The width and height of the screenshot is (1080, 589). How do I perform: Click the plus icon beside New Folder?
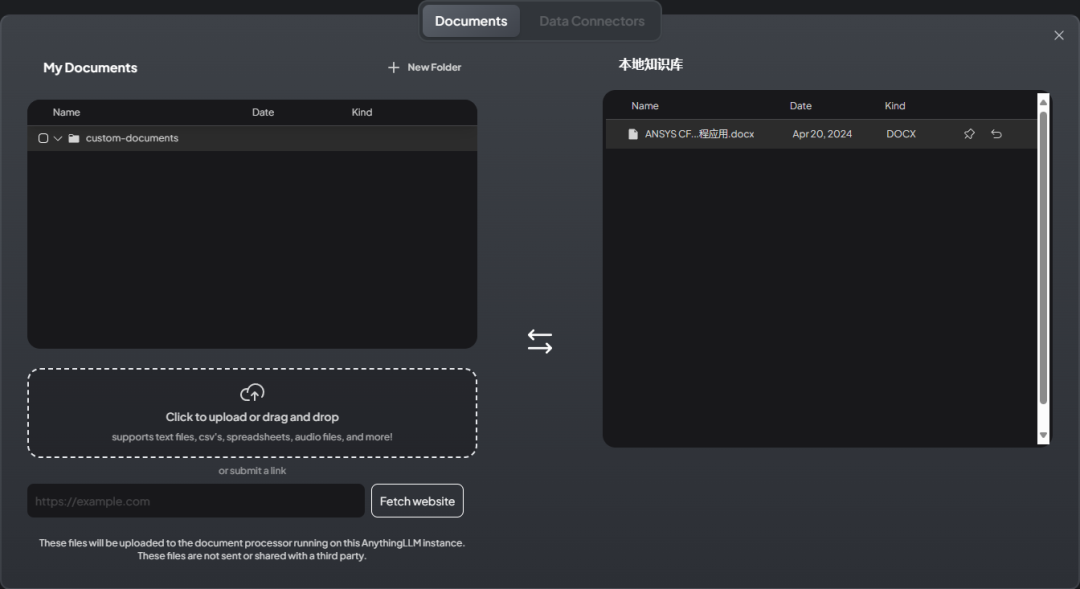click(x=393, y=68)
